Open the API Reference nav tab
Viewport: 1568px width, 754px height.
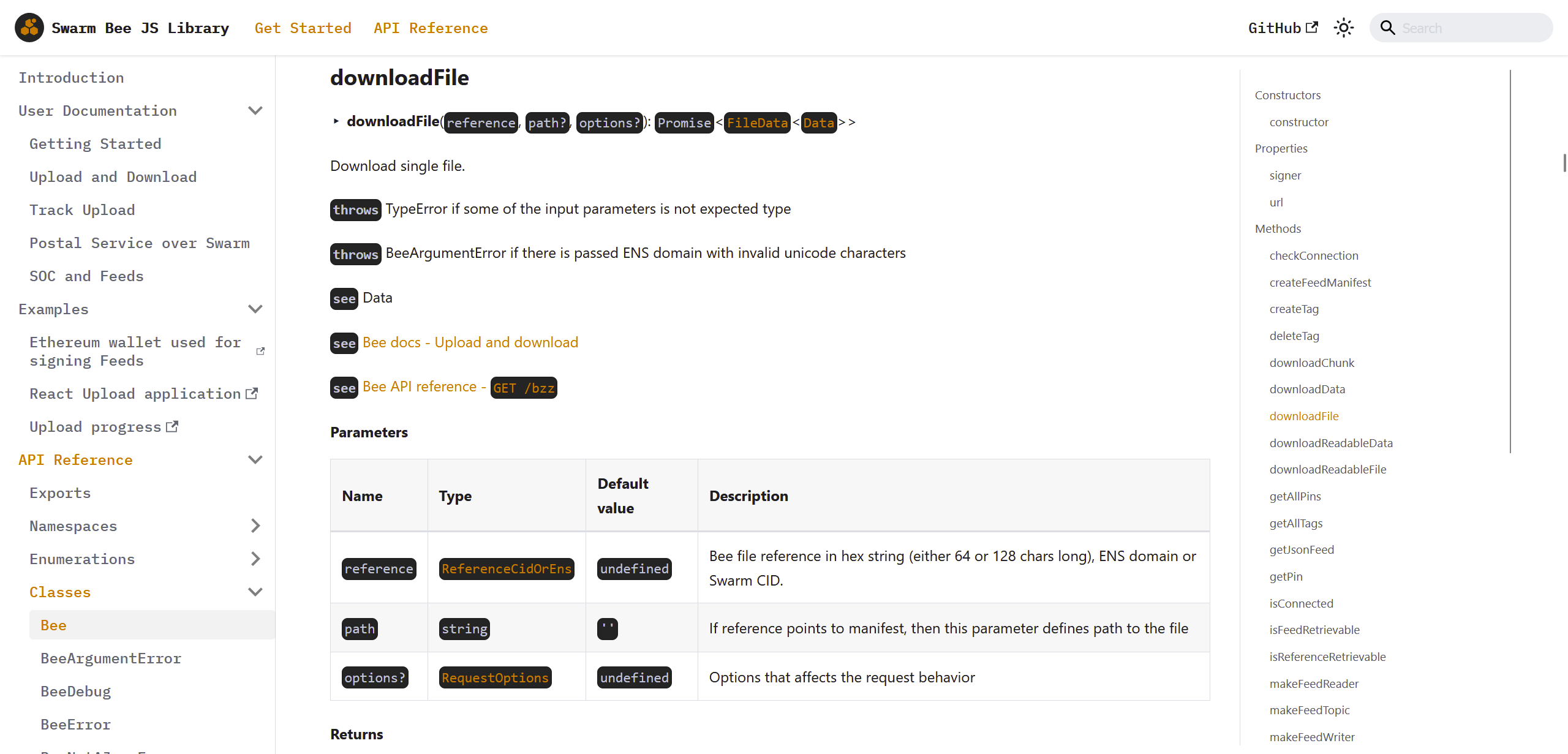click(431, 28)
